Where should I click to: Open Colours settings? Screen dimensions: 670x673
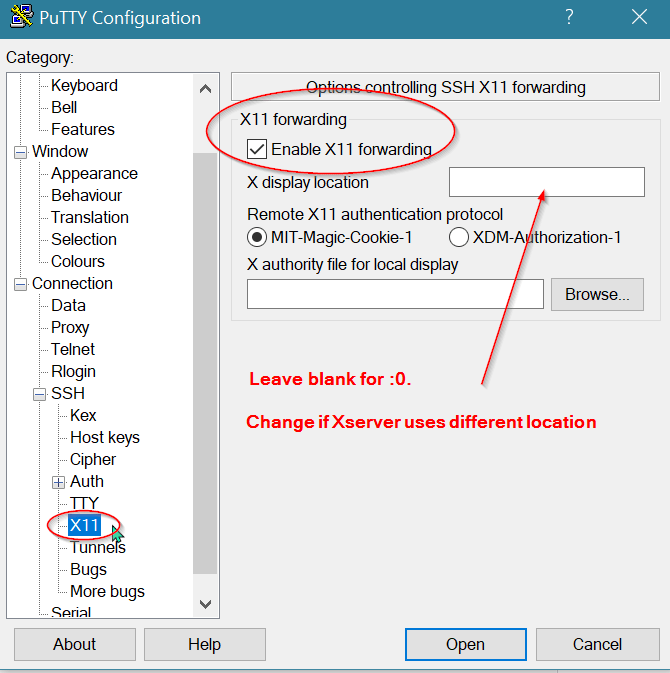coord(78,261)
